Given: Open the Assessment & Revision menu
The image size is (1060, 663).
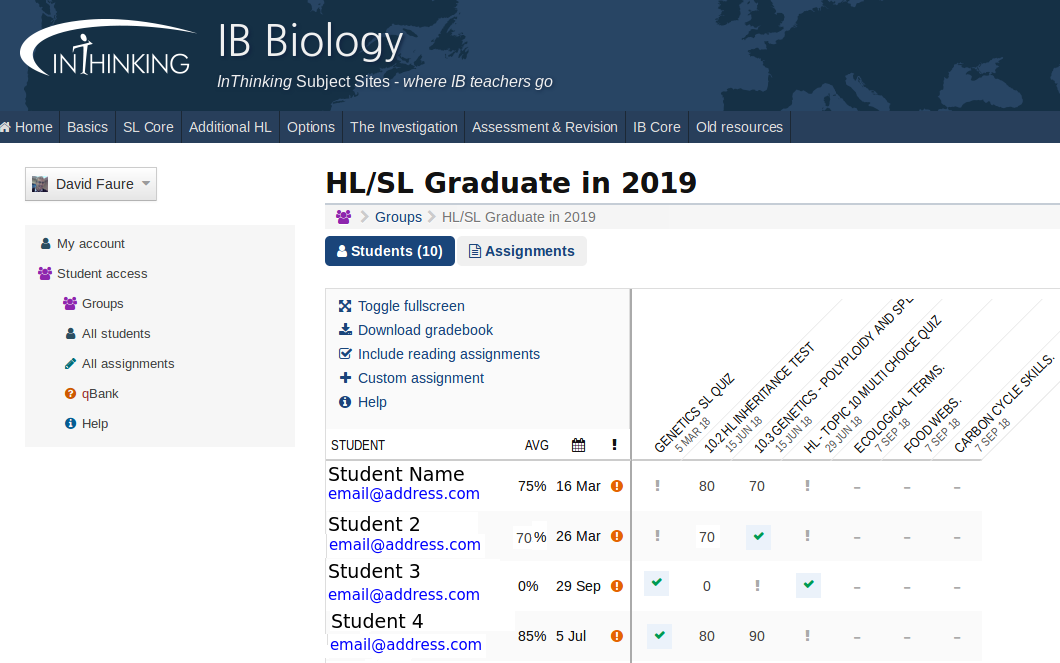Looking at the screenshot, I should [x=544, y=127].
